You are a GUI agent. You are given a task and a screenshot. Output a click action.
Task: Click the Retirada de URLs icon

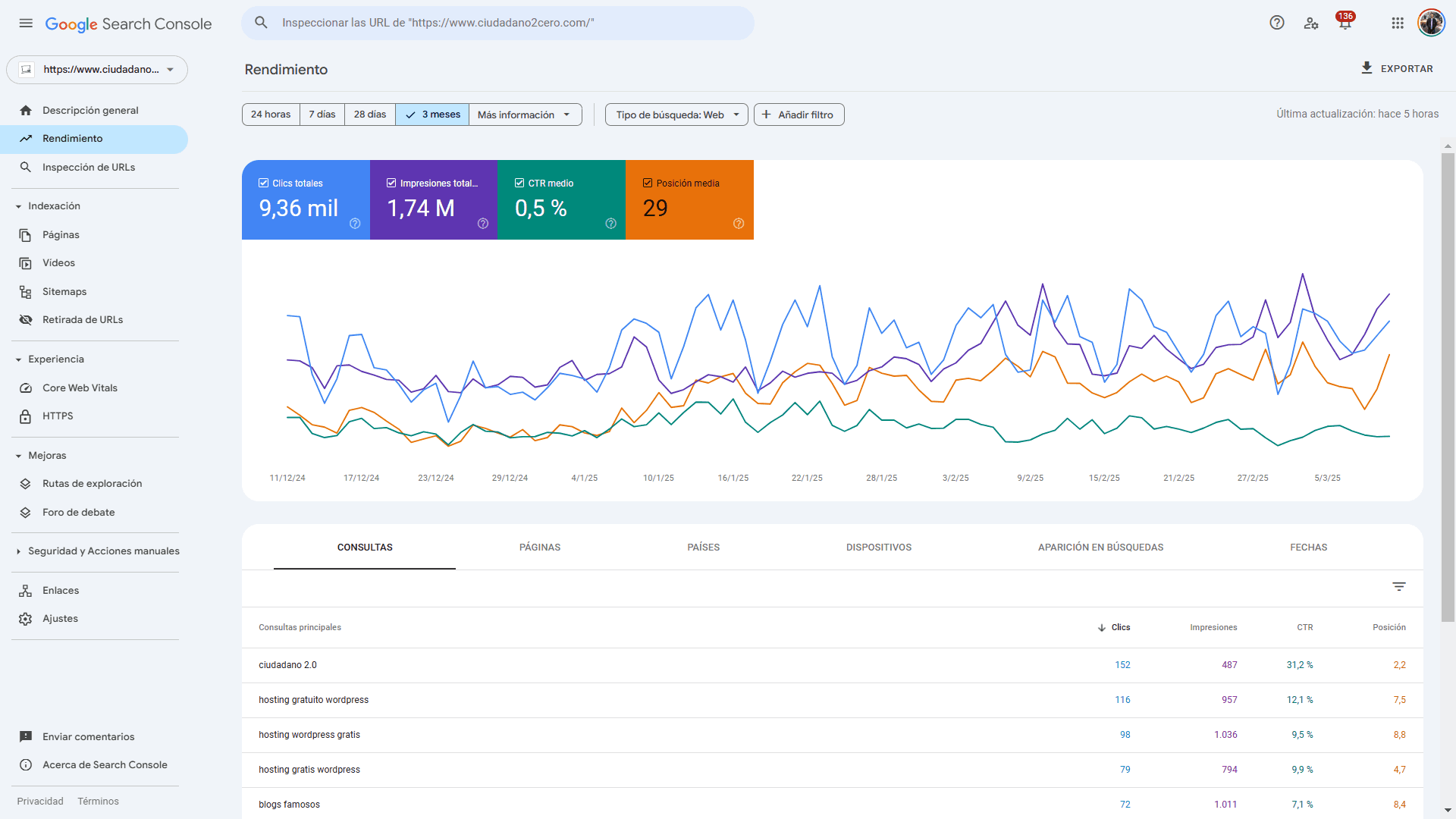pos(26,320)
